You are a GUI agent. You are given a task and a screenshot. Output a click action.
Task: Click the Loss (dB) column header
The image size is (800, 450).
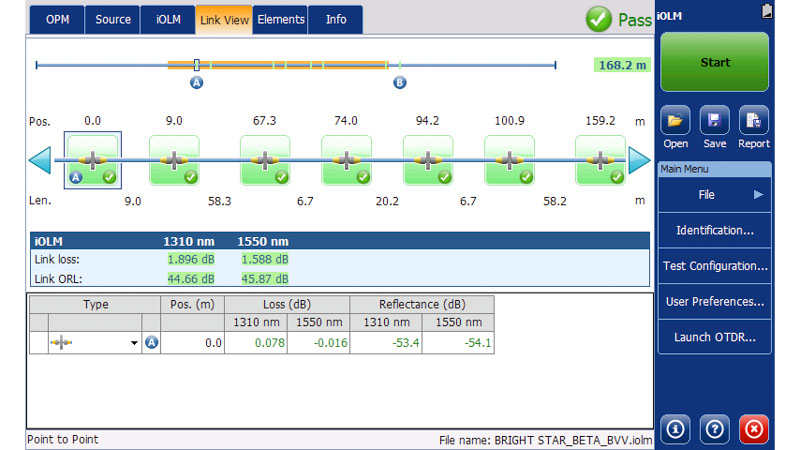point(287,305)
